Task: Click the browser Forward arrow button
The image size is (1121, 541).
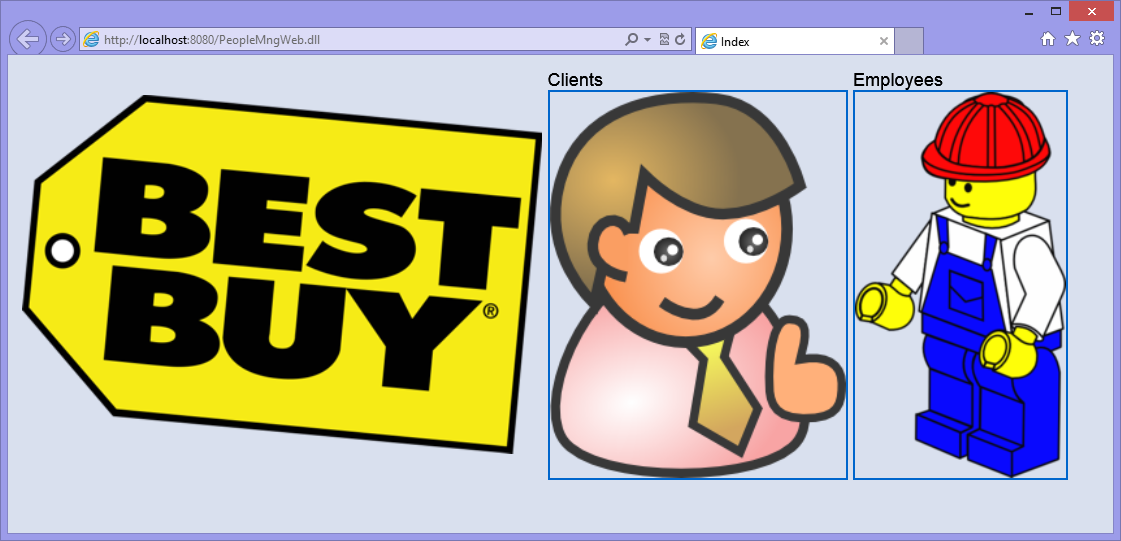Action: click(x=63, y=39)
